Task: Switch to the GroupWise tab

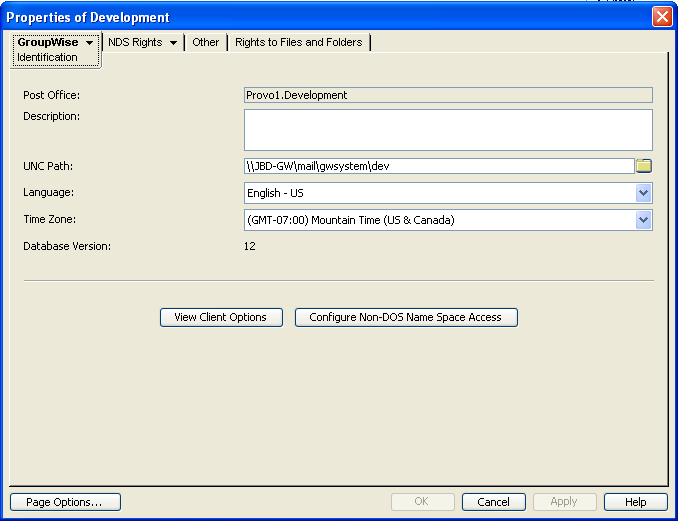Action: (x=47, y=43)
